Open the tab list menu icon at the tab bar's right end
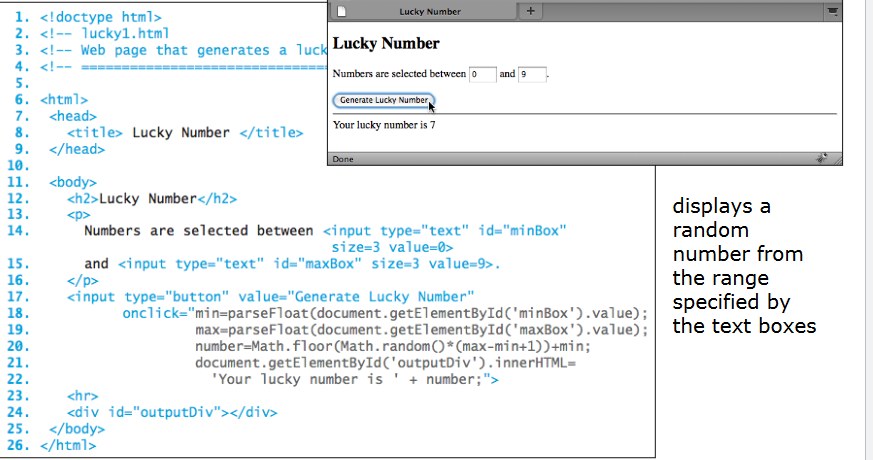873x460 pixels. [832, 11]
